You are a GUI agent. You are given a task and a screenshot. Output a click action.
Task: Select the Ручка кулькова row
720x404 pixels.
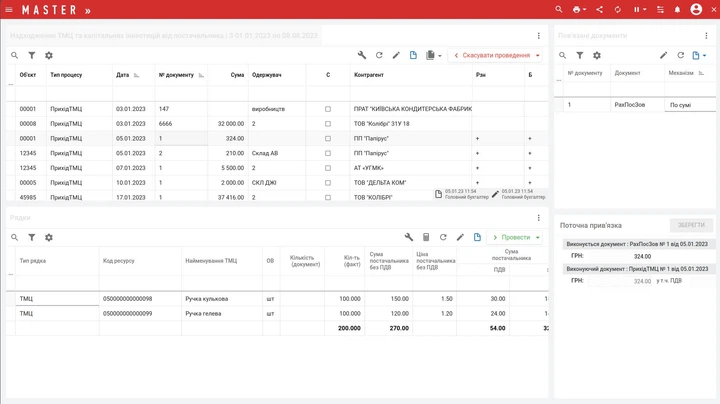277,298
